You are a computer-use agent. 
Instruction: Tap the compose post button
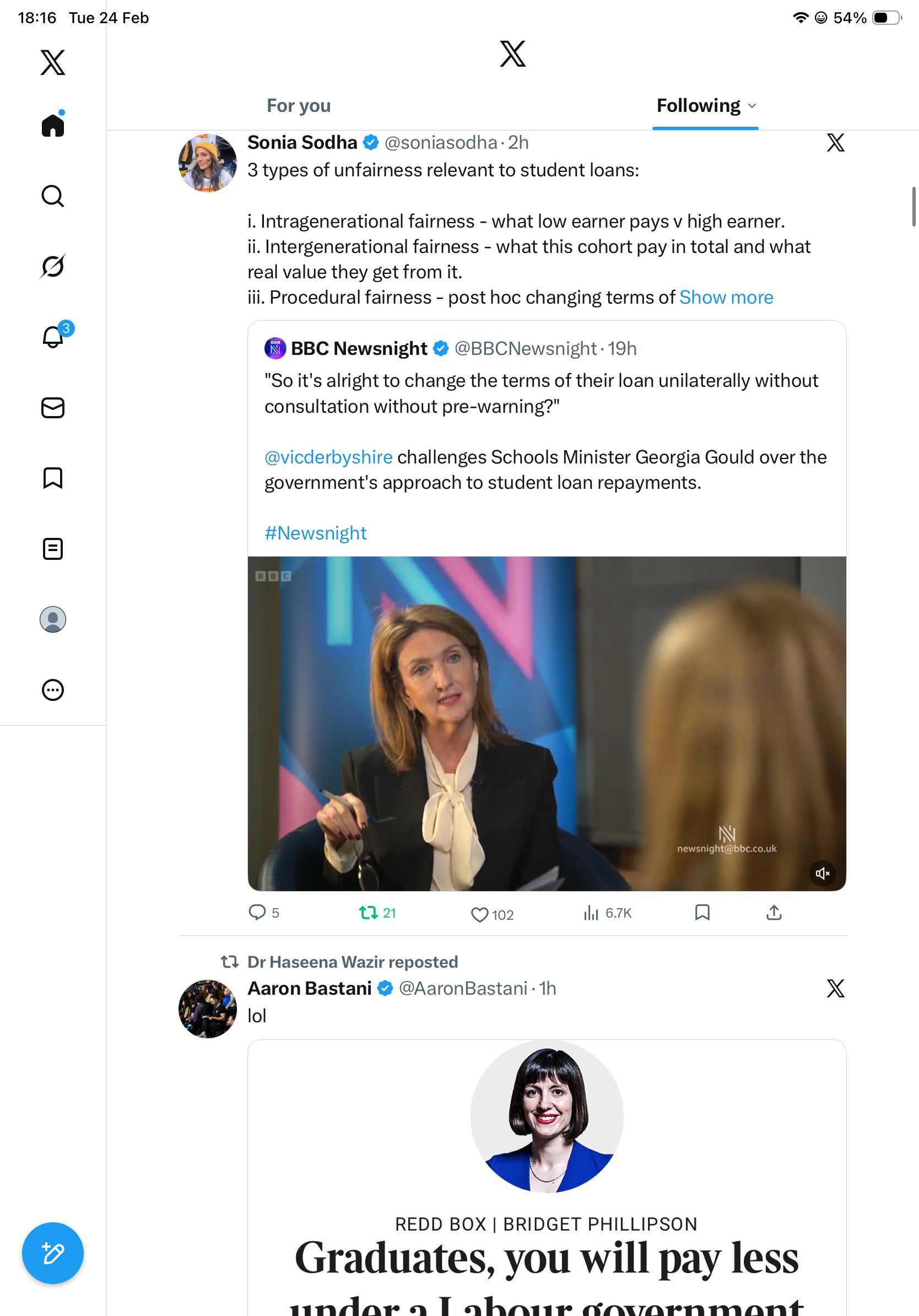point(53,1253)
